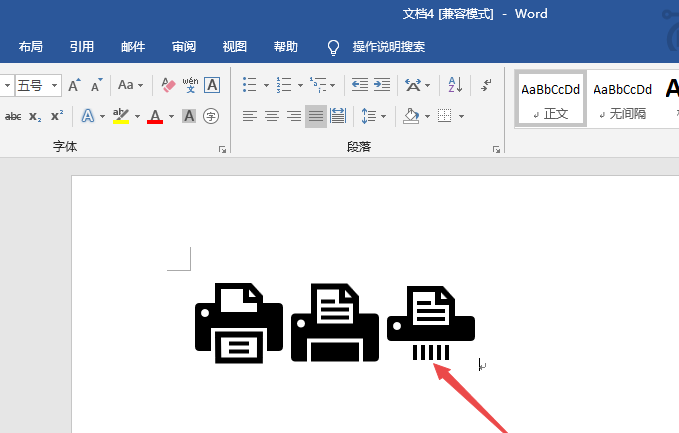Toggle justify alignment

tap(316, 116)
